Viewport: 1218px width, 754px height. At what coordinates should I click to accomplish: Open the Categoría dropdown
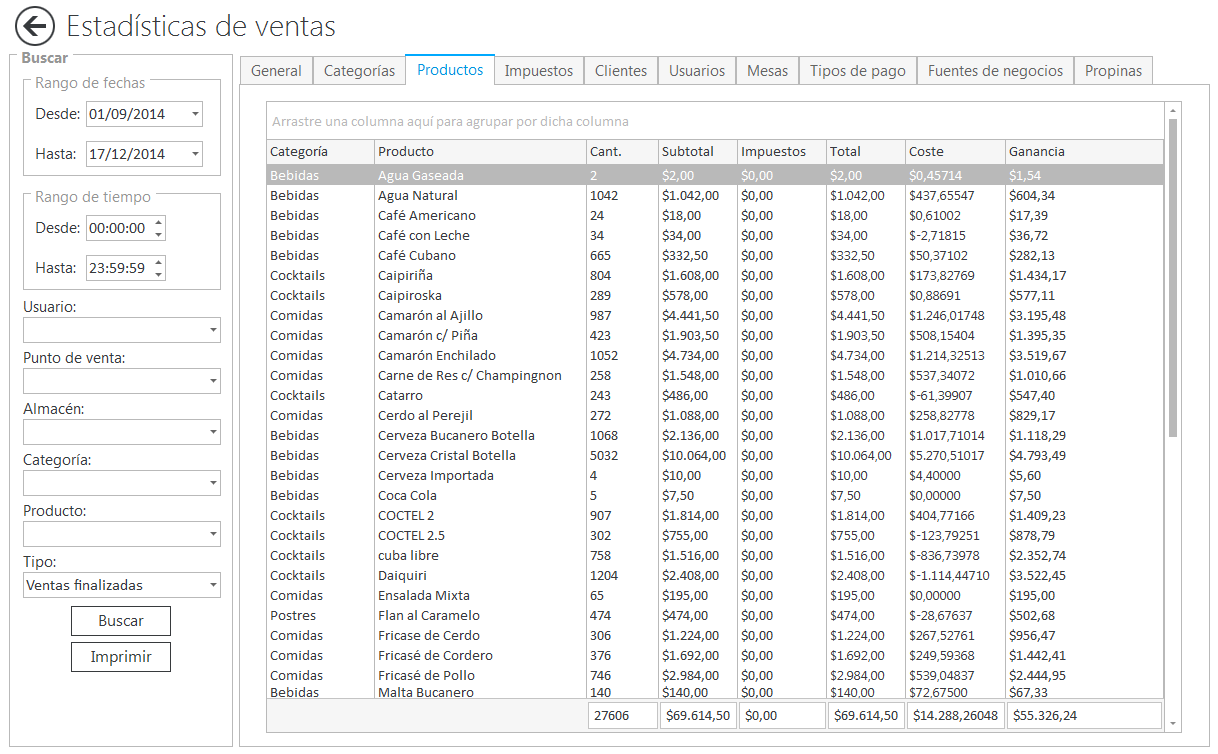(x=212, y=482)
